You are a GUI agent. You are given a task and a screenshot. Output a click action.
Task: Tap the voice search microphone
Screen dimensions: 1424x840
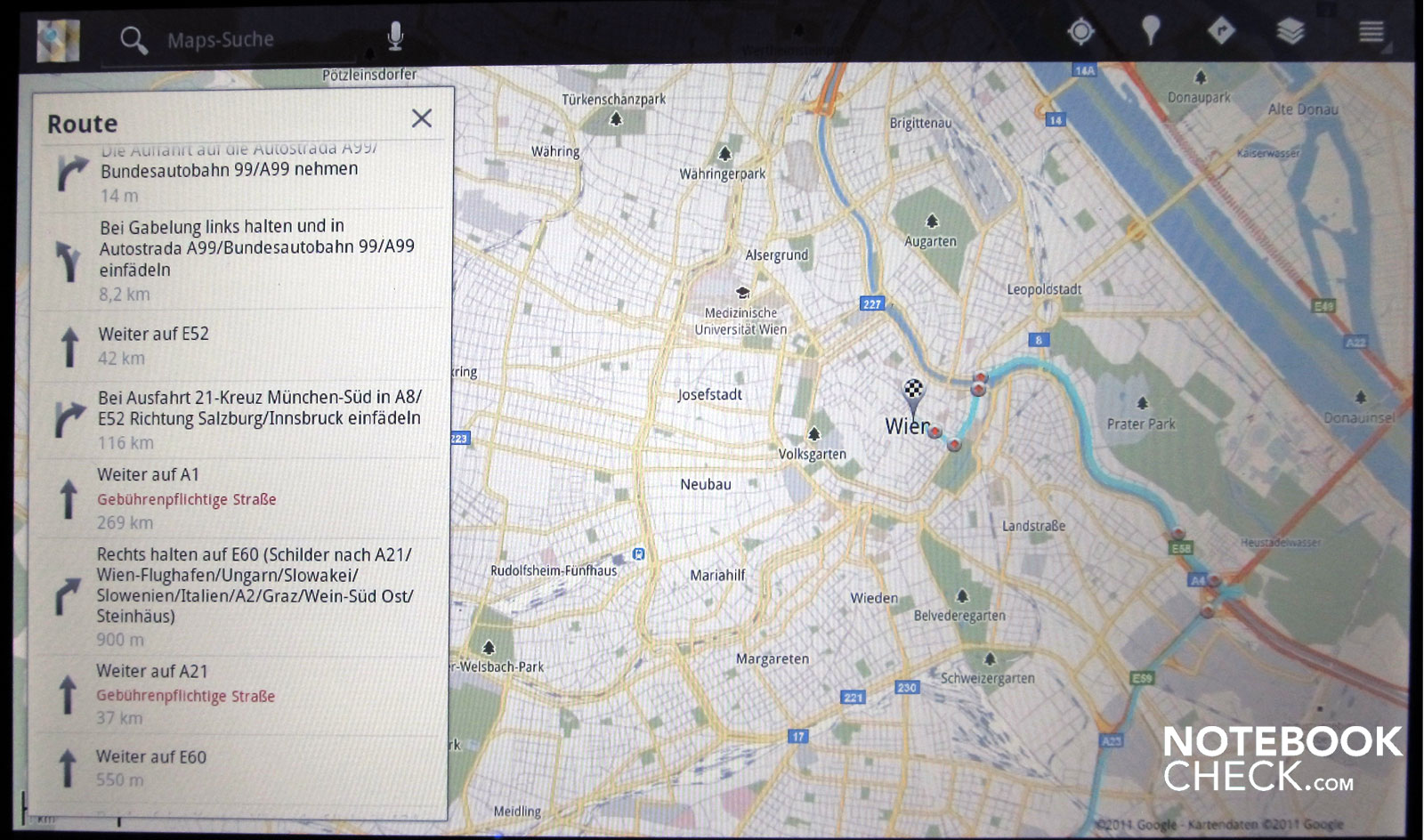tap(395, 36)
